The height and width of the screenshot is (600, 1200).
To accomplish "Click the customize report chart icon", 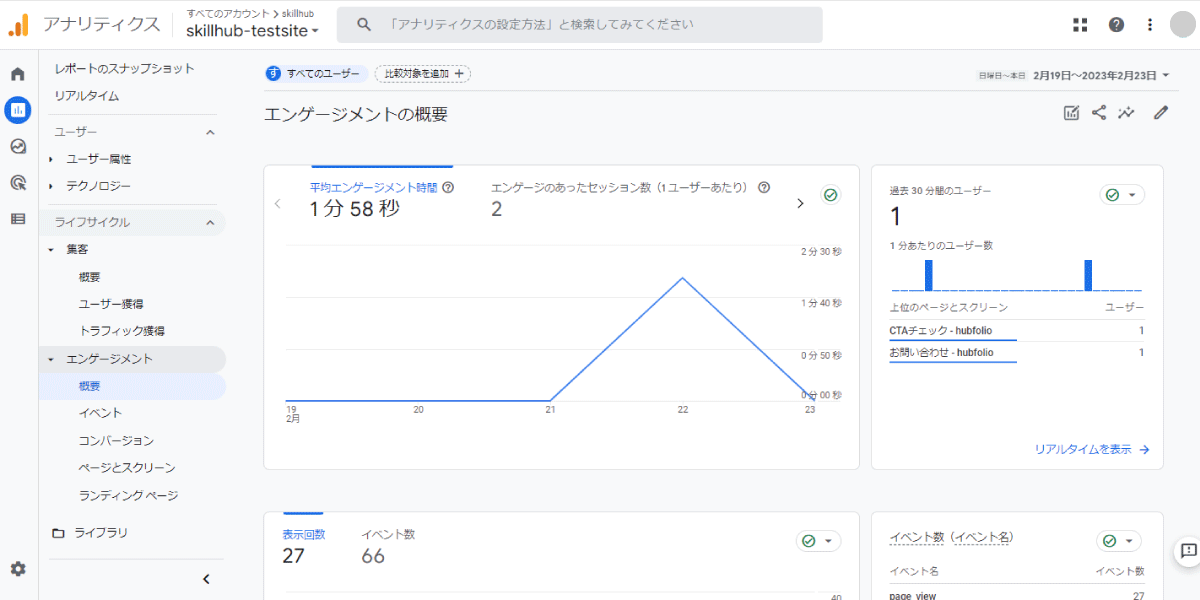I will point(1071,113).
